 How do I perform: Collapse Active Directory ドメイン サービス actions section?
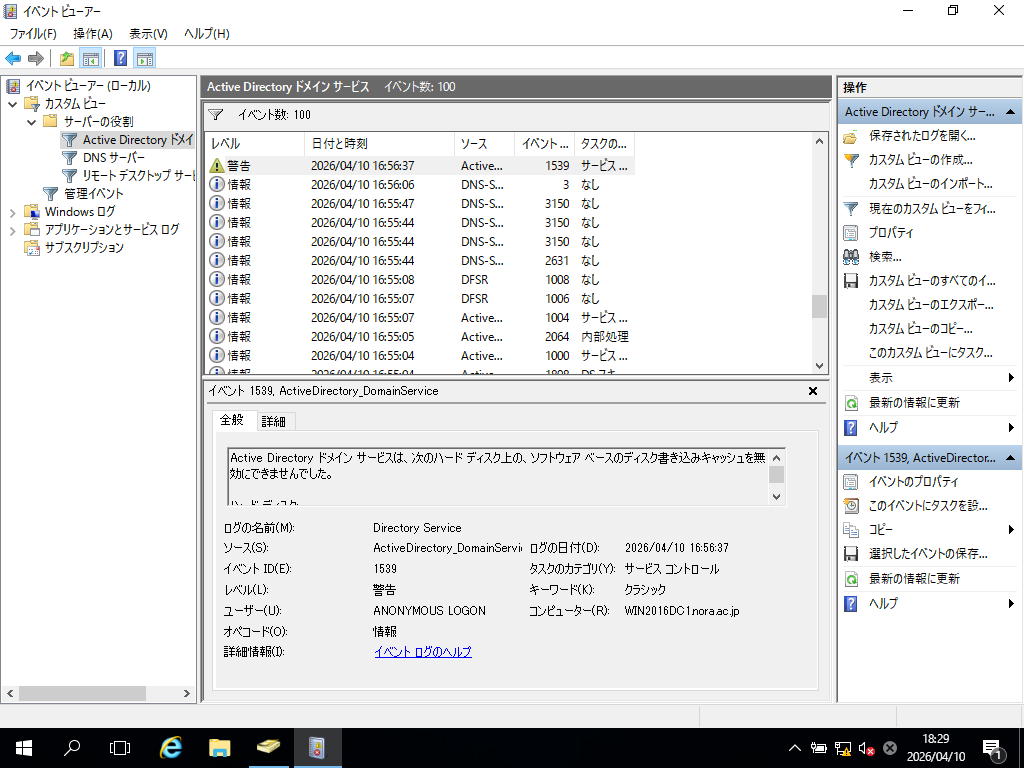[1010, 112]
